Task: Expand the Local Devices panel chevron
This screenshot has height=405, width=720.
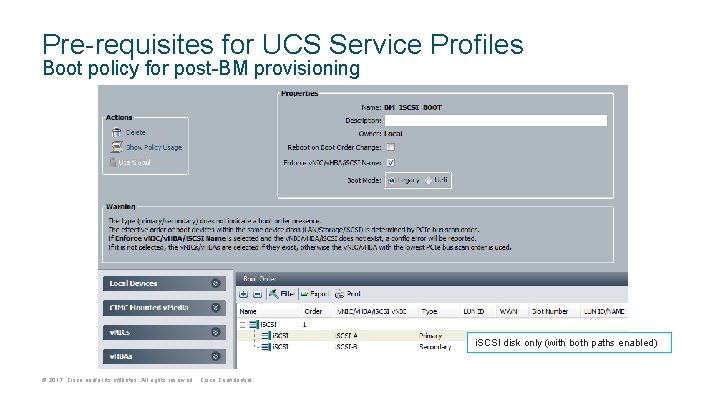Action: coord(215,283)
